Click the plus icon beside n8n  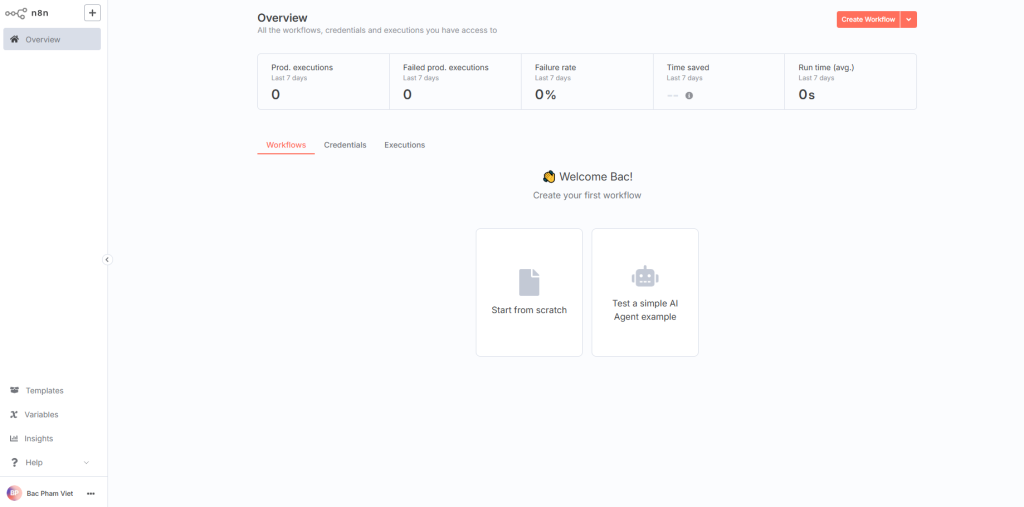pos(92,12)
